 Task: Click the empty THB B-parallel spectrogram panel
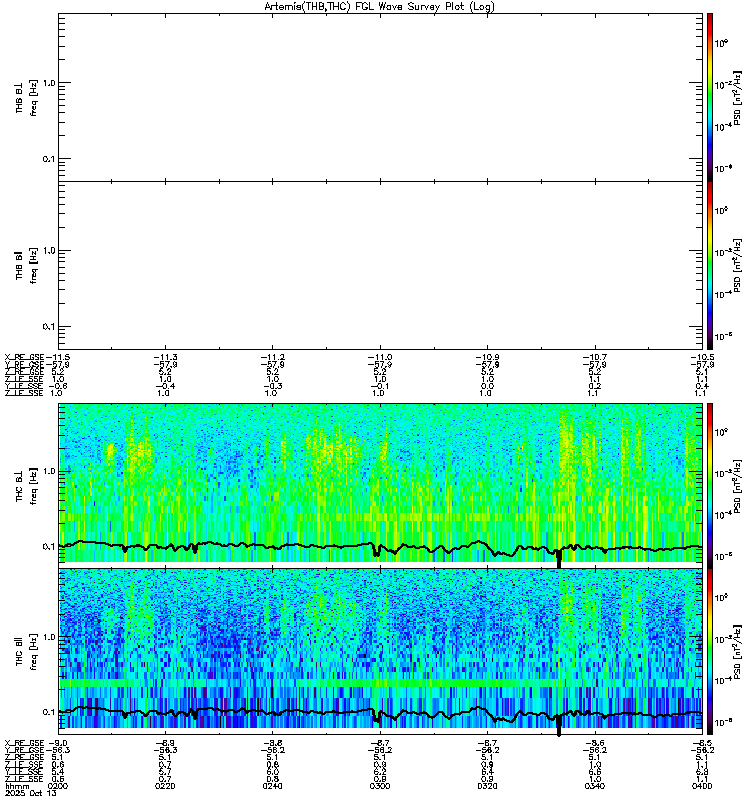coord(380,265)
